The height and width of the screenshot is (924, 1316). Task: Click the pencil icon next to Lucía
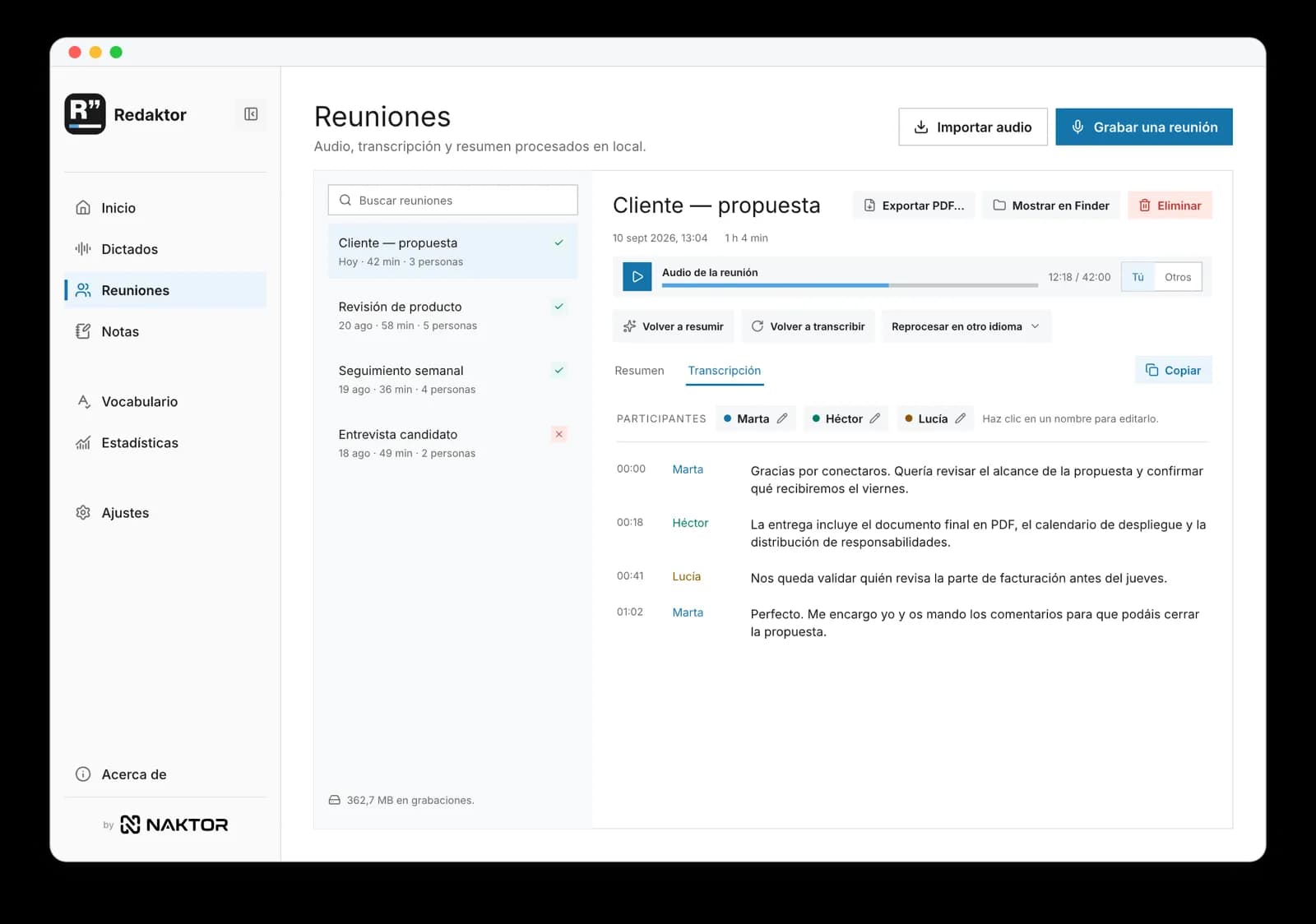960,418
